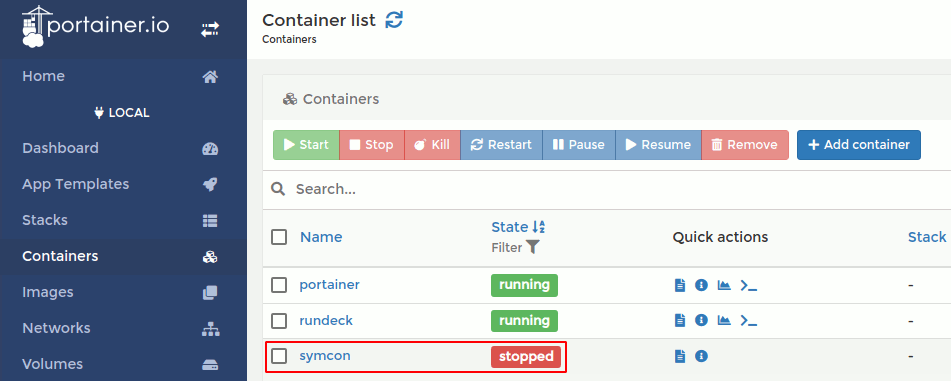Open console for rundeck container
951x381 pixels.
coord(749,320)
